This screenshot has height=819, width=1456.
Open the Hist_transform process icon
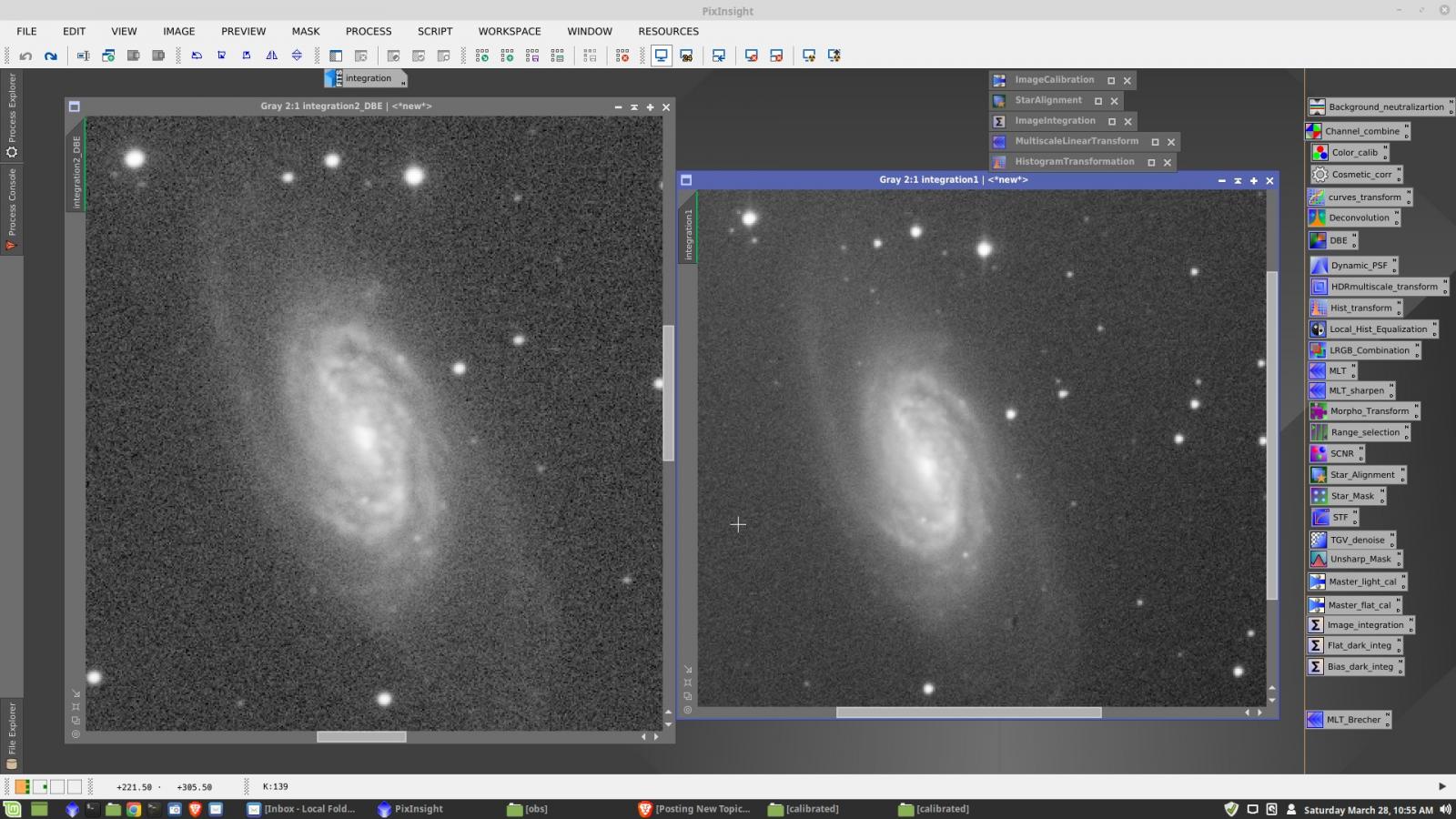pos(1356,308)
